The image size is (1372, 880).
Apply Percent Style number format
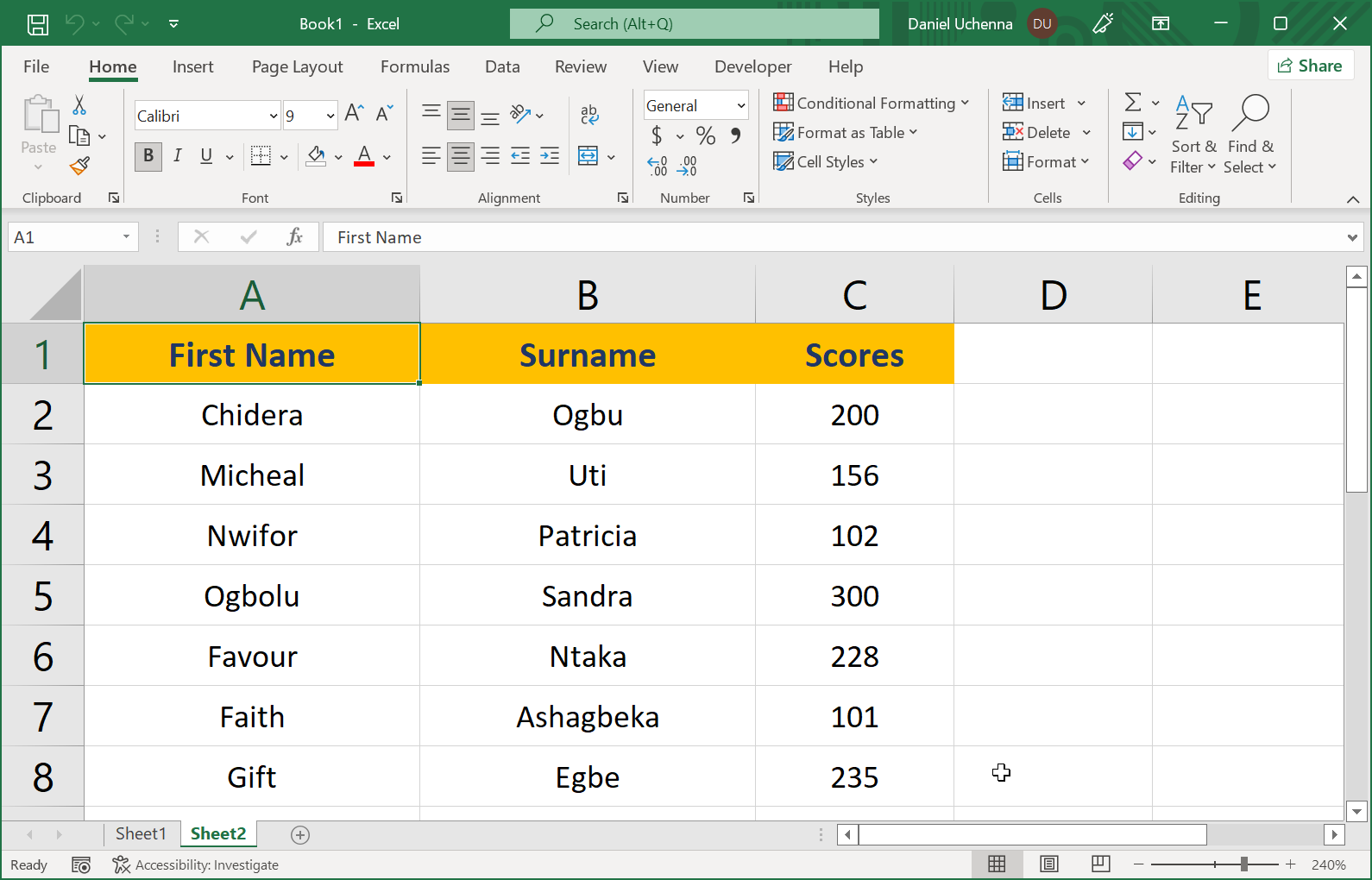click(x=706, y=135)
